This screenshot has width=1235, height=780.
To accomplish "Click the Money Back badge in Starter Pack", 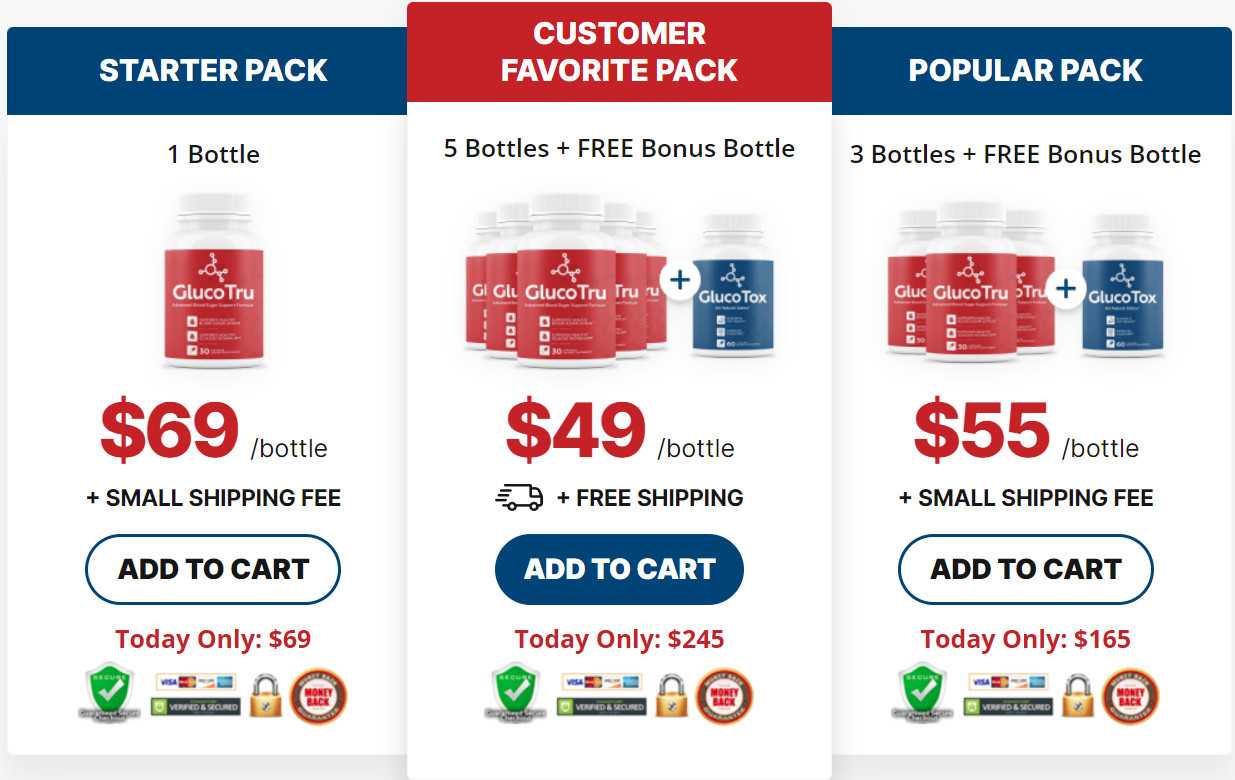I will click(318, 696).
